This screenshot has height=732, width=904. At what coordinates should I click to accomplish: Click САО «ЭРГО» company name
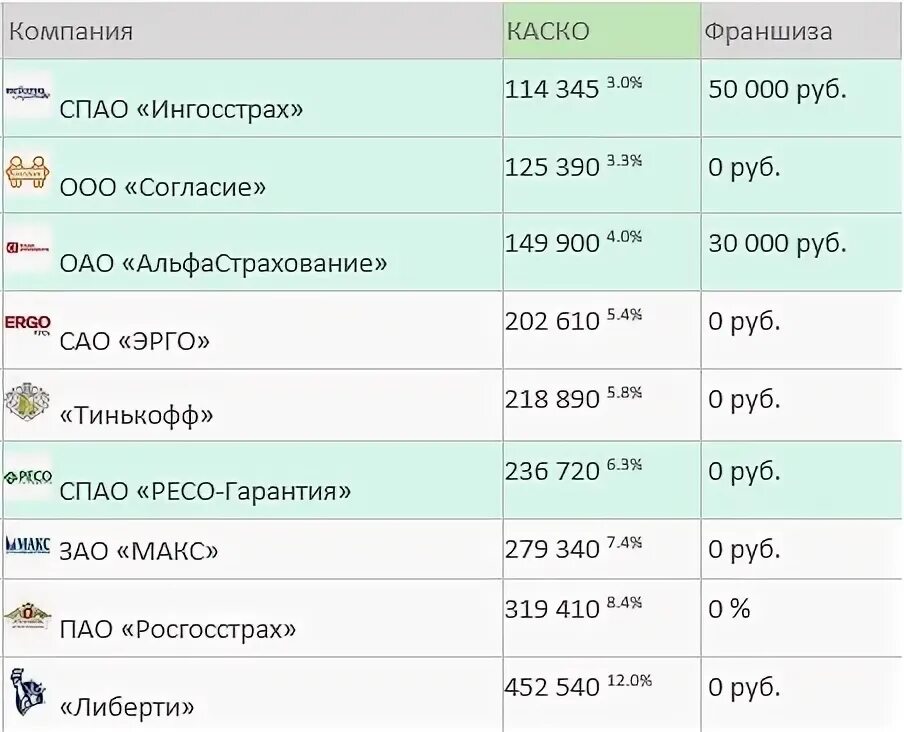click(x=135, y=341)
